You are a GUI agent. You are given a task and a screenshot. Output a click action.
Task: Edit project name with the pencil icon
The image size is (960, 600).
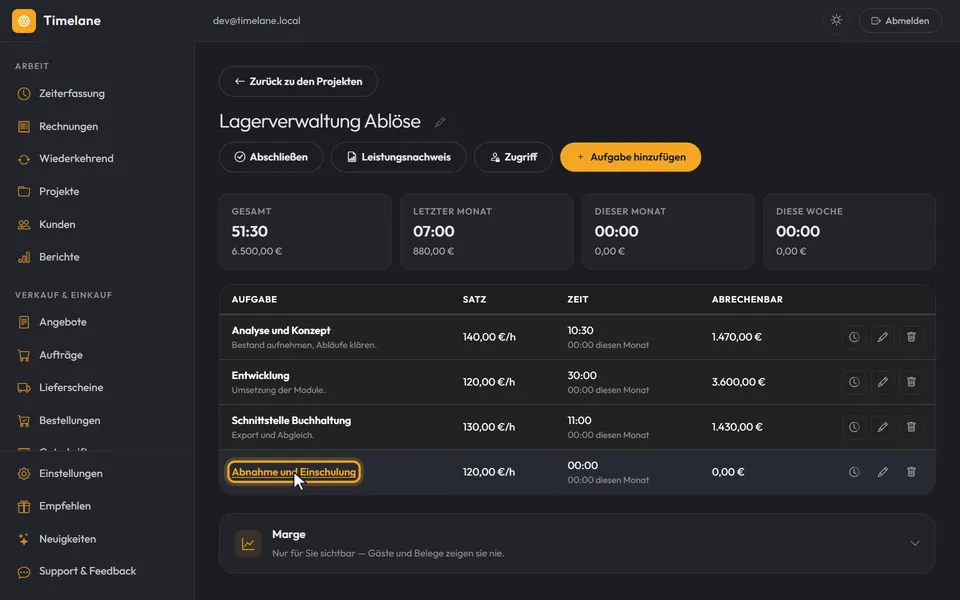click(x=440, y=122)
